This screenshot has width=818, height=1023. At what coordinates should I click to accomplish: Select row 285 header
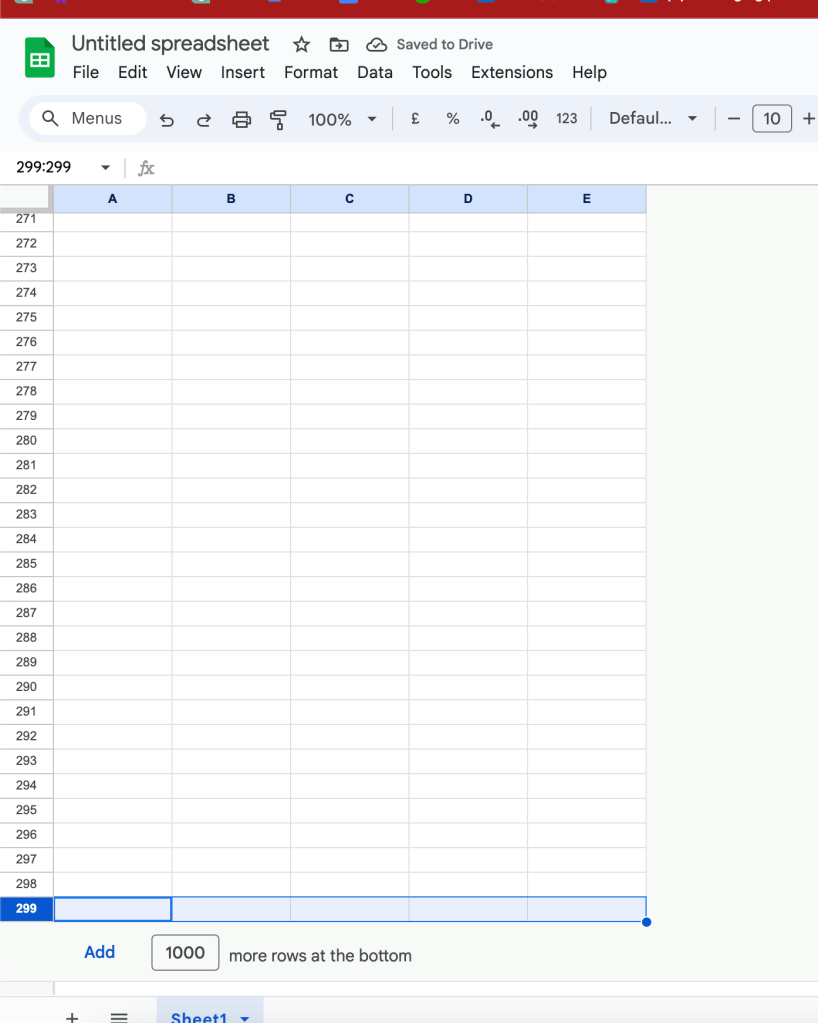tap(27, 564)
